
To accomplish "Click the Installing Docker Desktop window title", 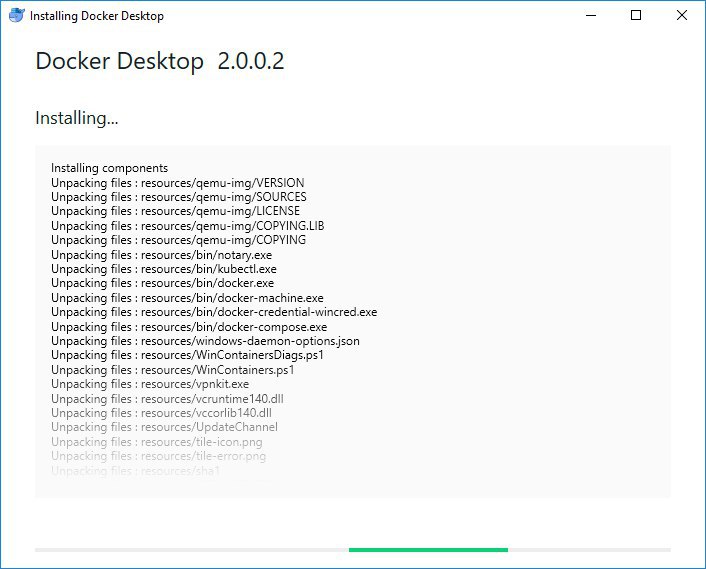I will click(97, 16).
